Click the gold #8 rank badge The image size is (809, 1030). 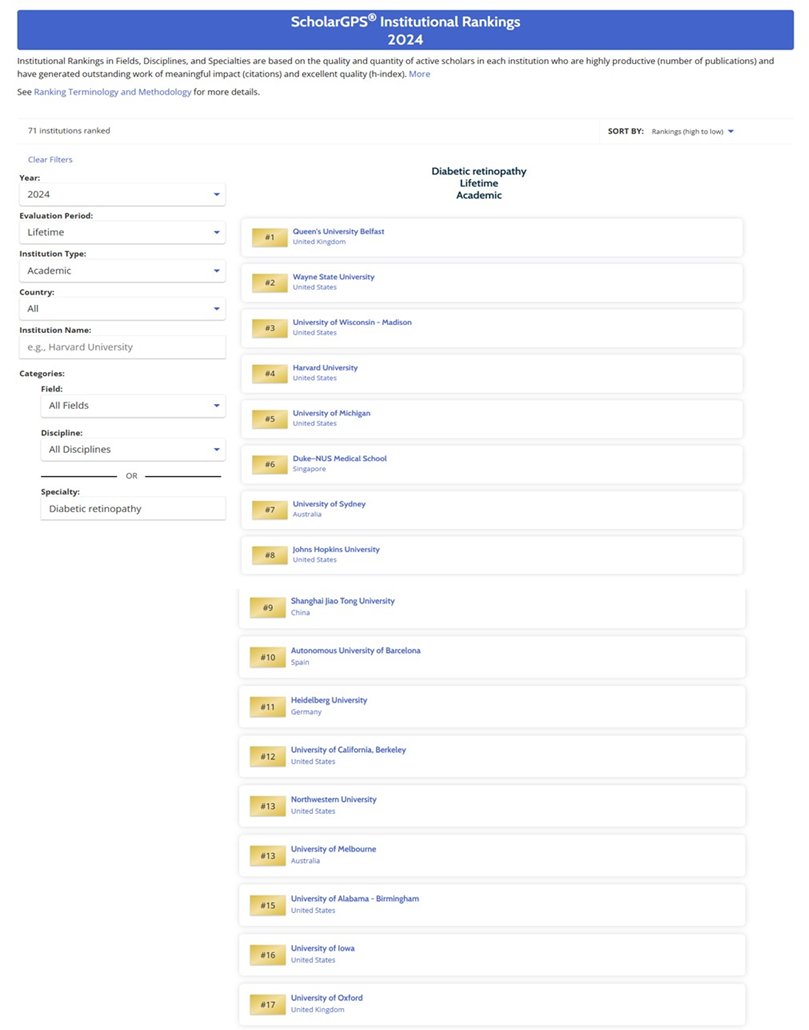[x=270, y=555]
